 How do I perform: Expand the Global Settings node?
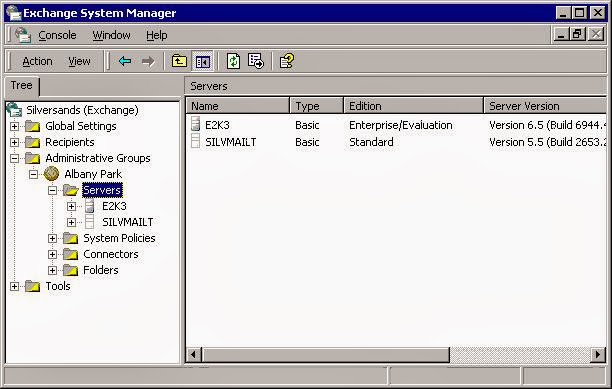pyautogui.click(x=14, y=126)
